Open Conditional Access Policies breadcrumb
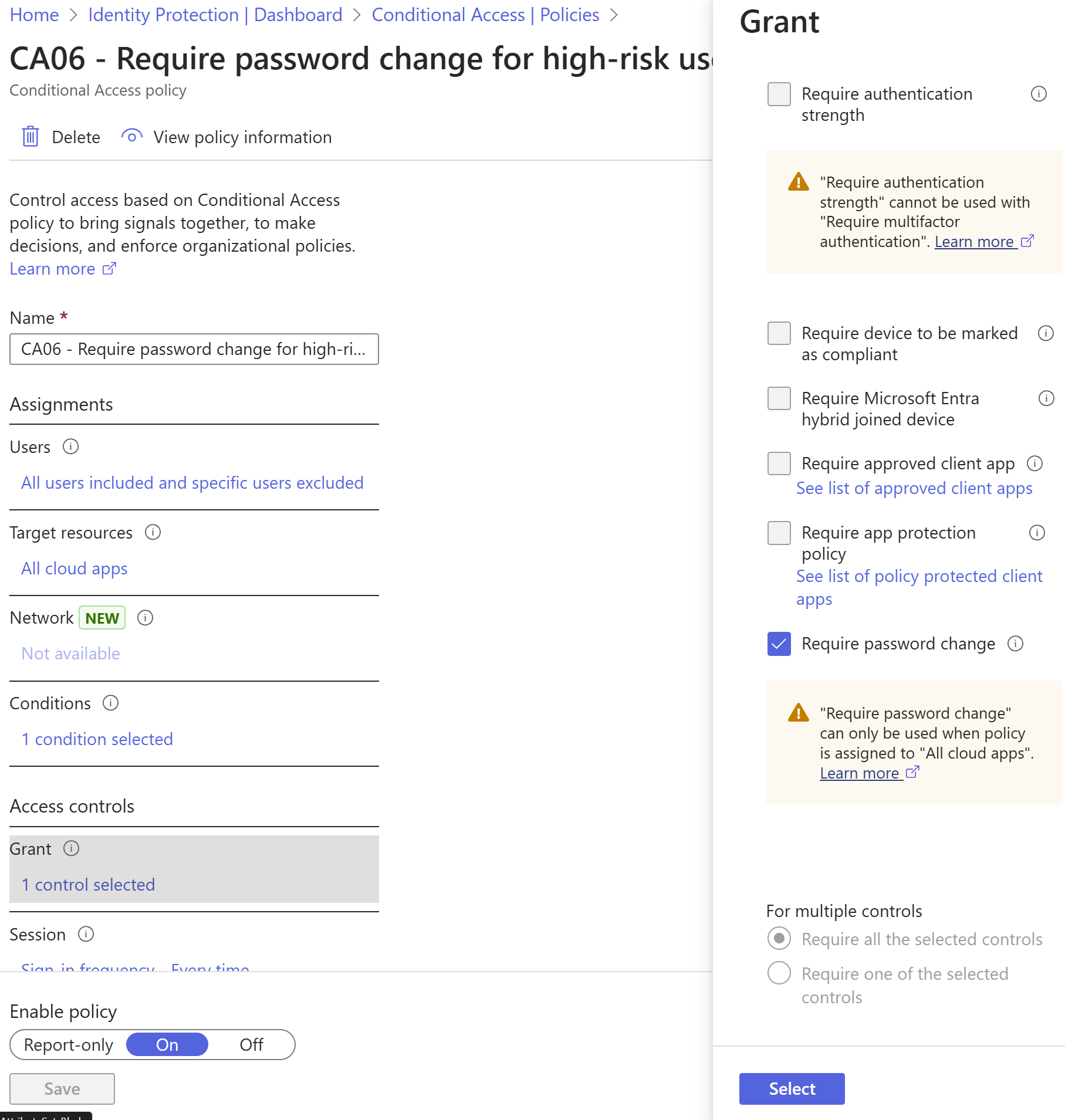This screenshot has height=1120, width=1065. (x=486, y=15)
